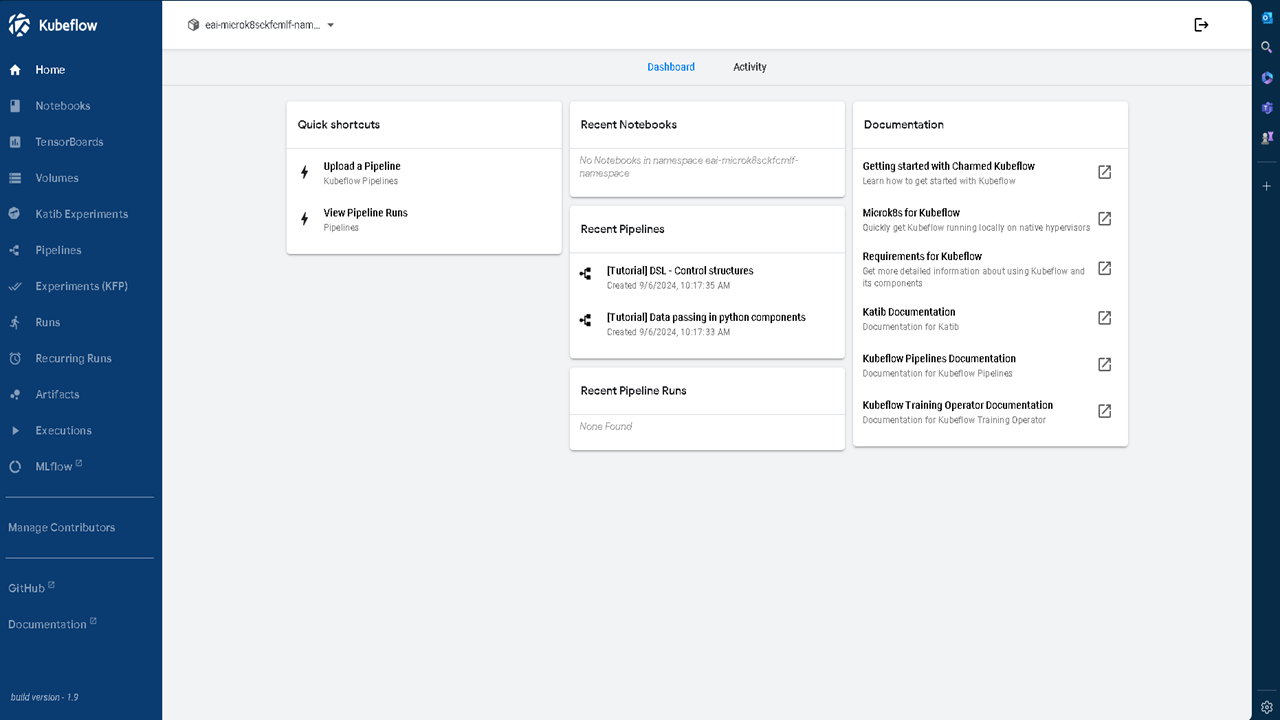Click the Kubeflow logo icon

pos(19,25)
